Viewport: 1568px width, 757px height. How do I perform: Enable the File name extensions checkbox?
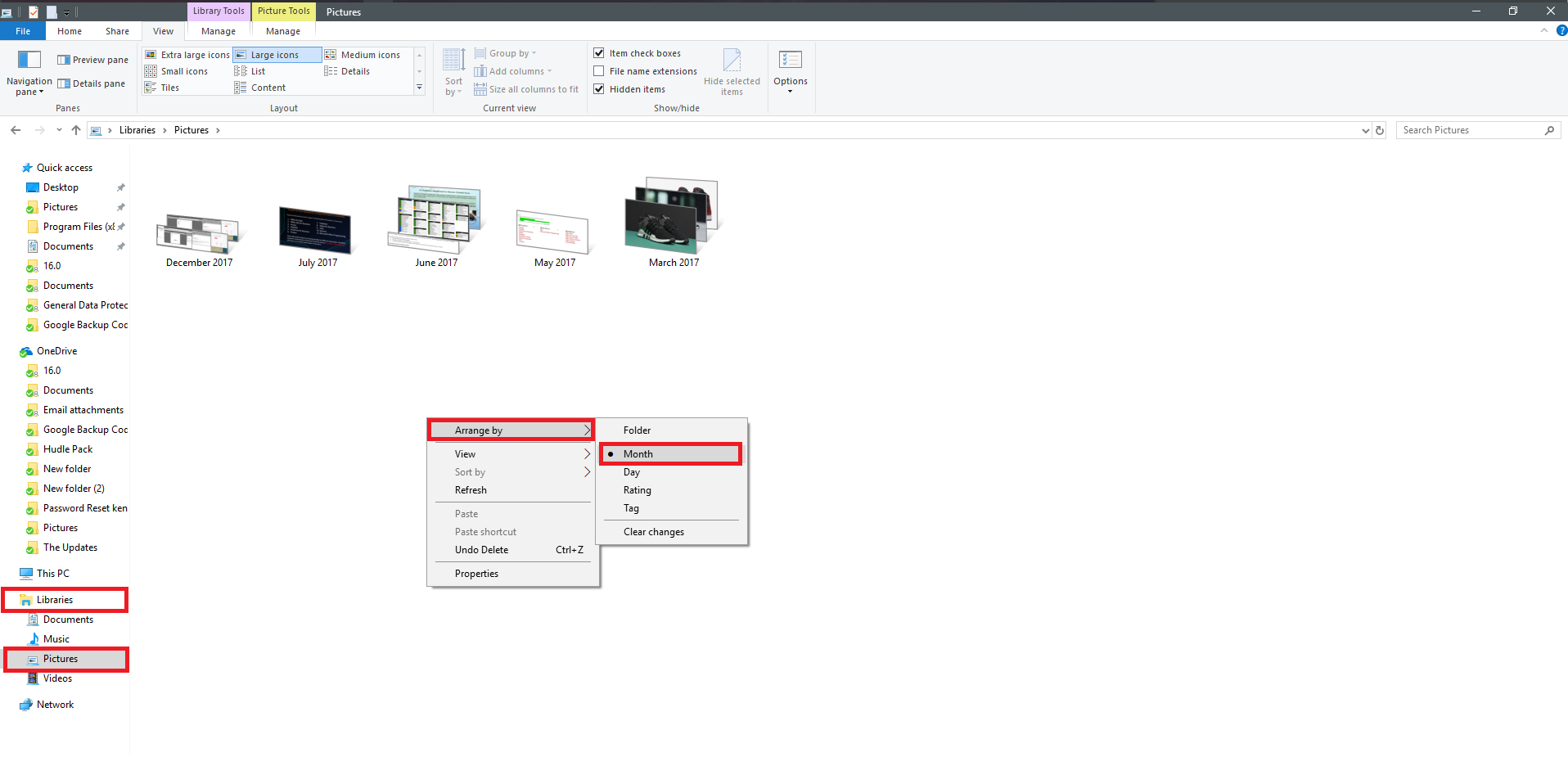click(x=599, y=71)
